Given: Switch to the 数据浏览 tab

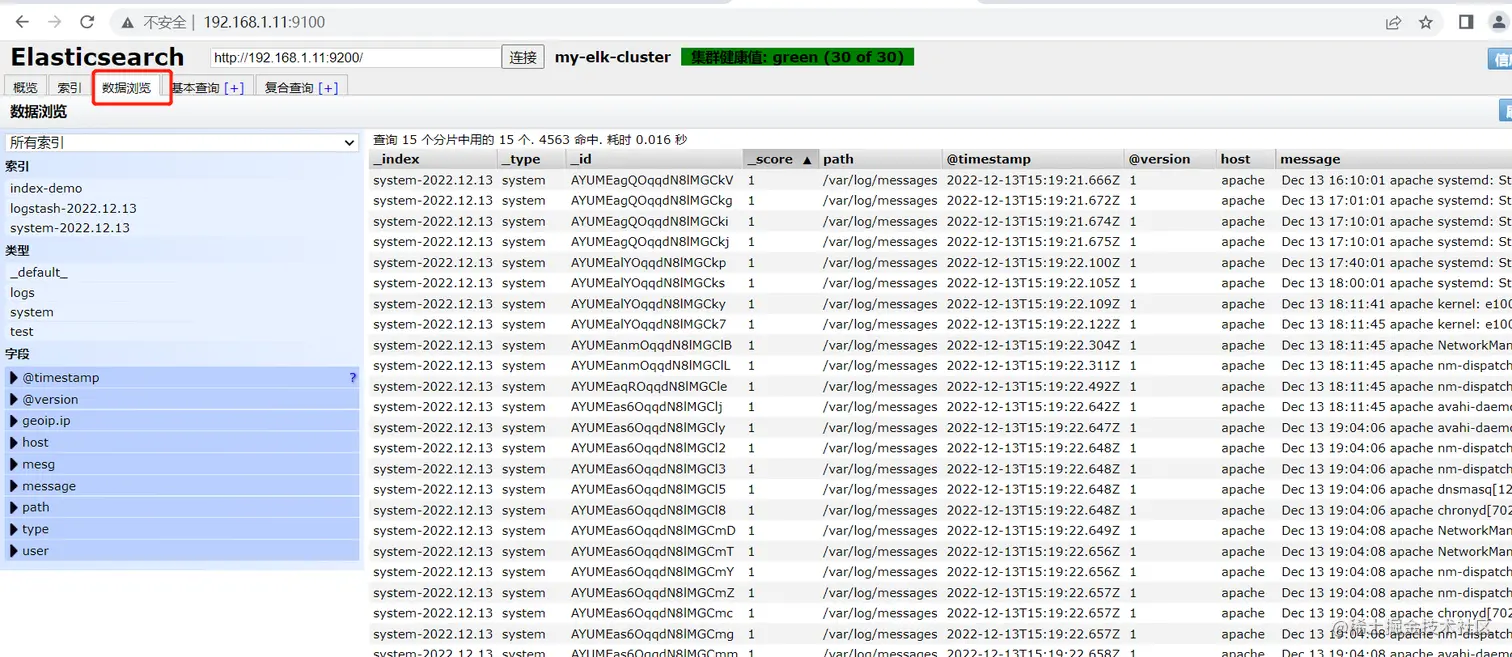Looking at the screenshot, I should coord(126,88).
